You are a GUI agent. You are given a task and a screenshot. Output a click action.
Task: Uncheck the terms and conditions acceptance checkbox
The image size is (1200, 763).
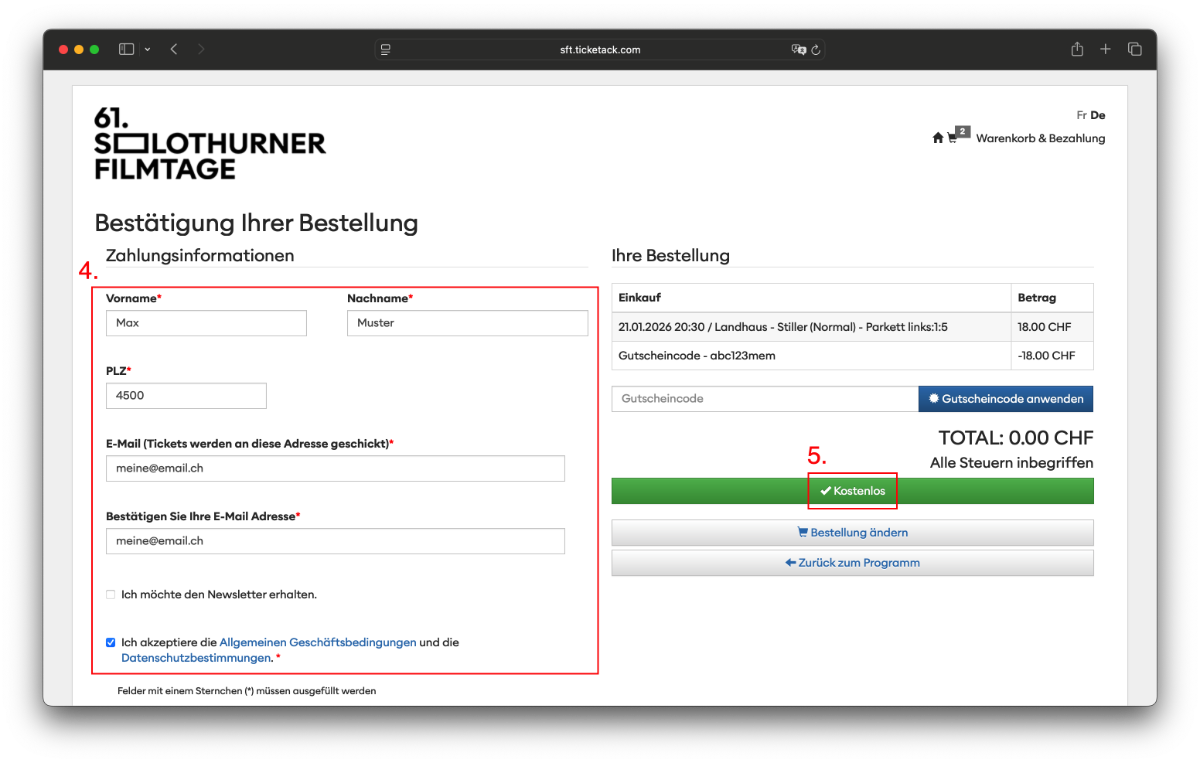tap(111, 642)
